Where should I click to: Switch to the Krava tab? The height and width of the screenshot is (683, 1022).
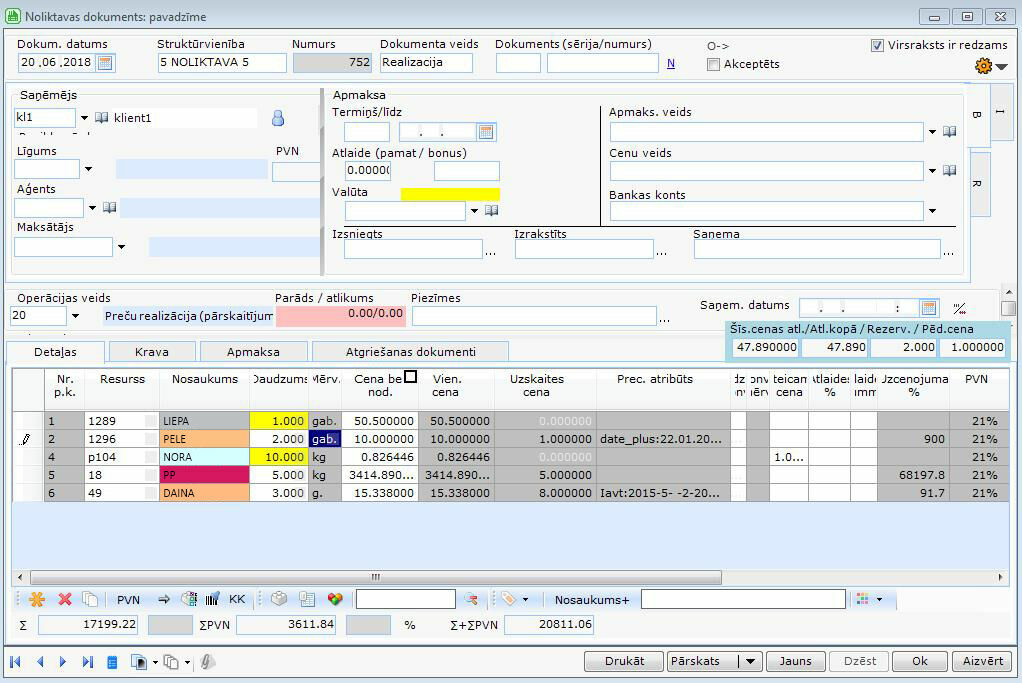[x=152, y=352]
